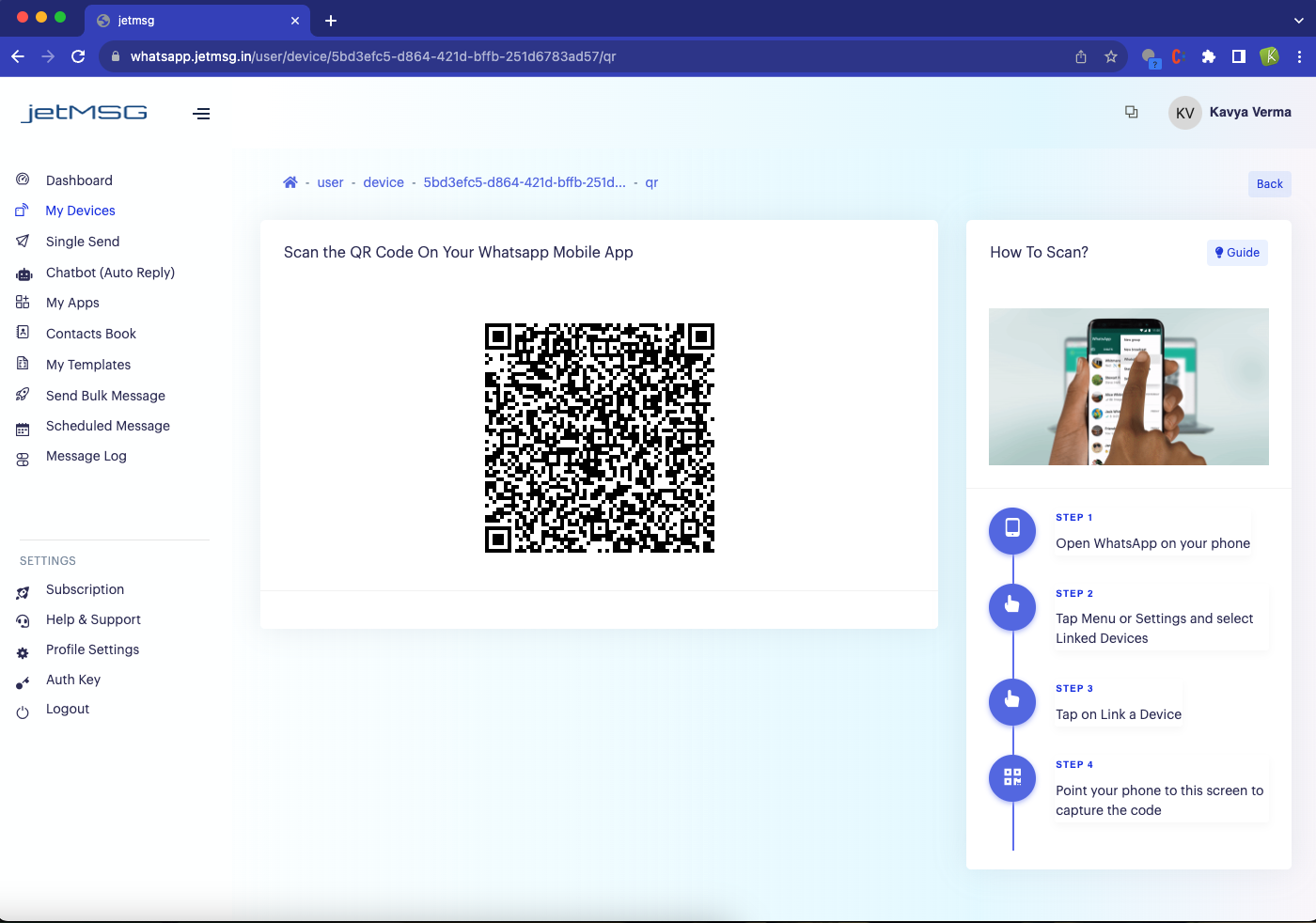Screen dimensions: 1316x923
Task: Reload the page
Action: coord(78,56)
